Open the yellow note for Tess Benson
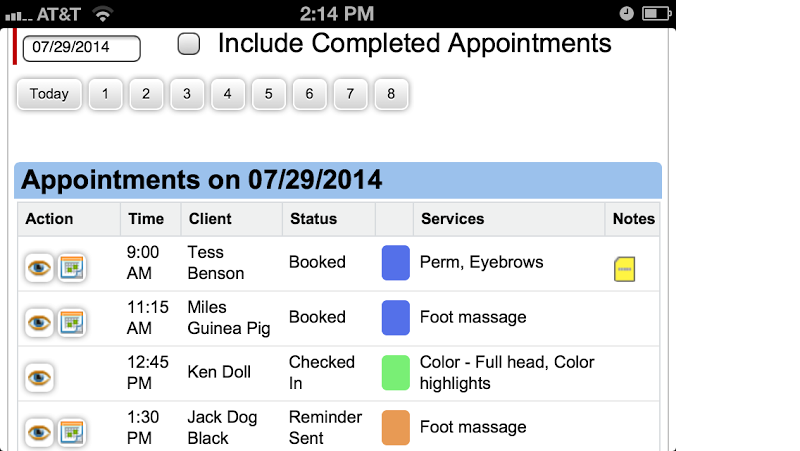The image size is (800, 451). point(624,269)
